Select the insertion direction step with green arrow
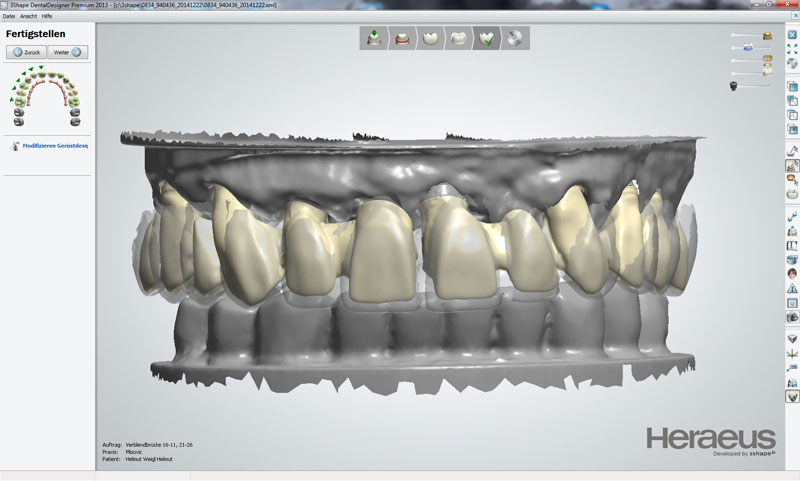800x481 pixels. click(373, 38)
